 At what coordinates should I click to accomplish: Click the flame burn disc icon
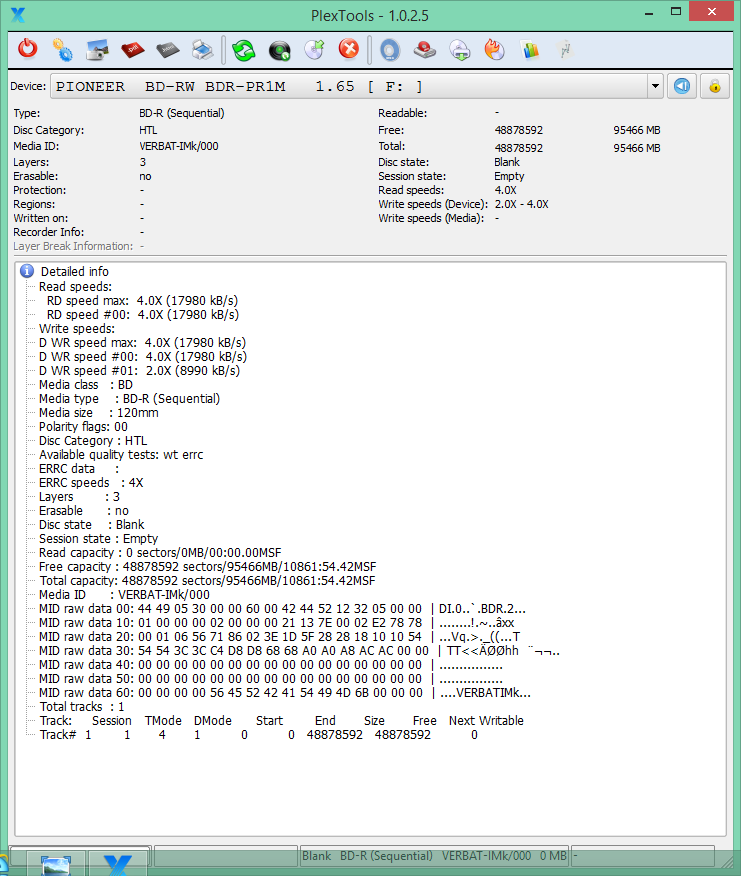[x=495, y=49]
